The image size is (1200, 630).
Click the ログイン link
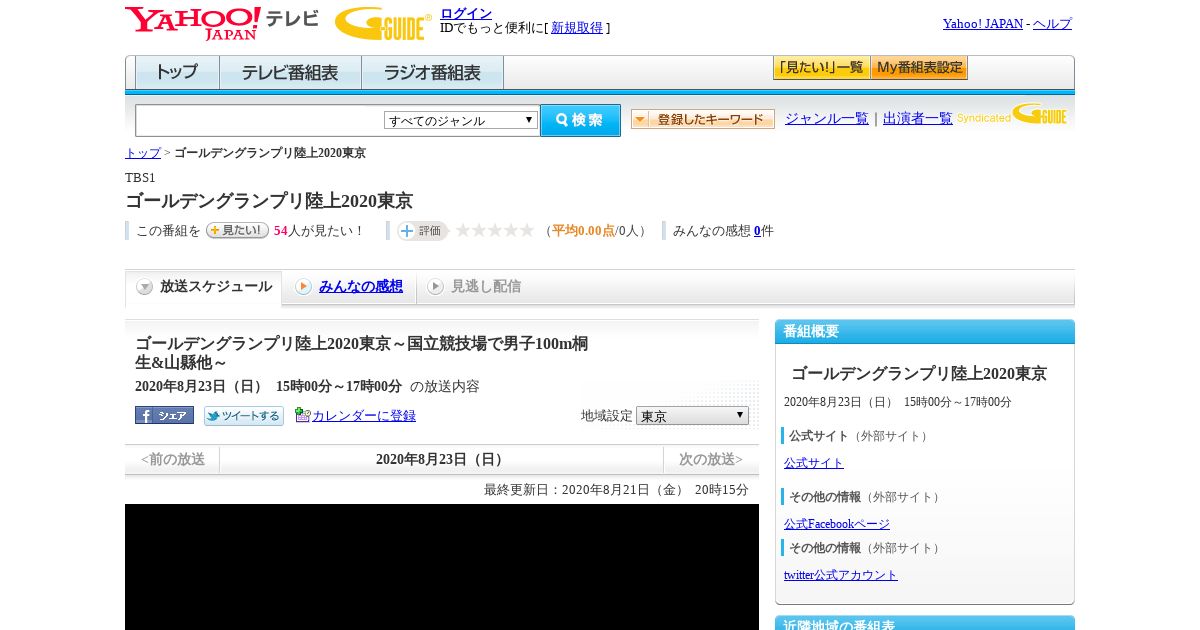[x=466, y=13]
